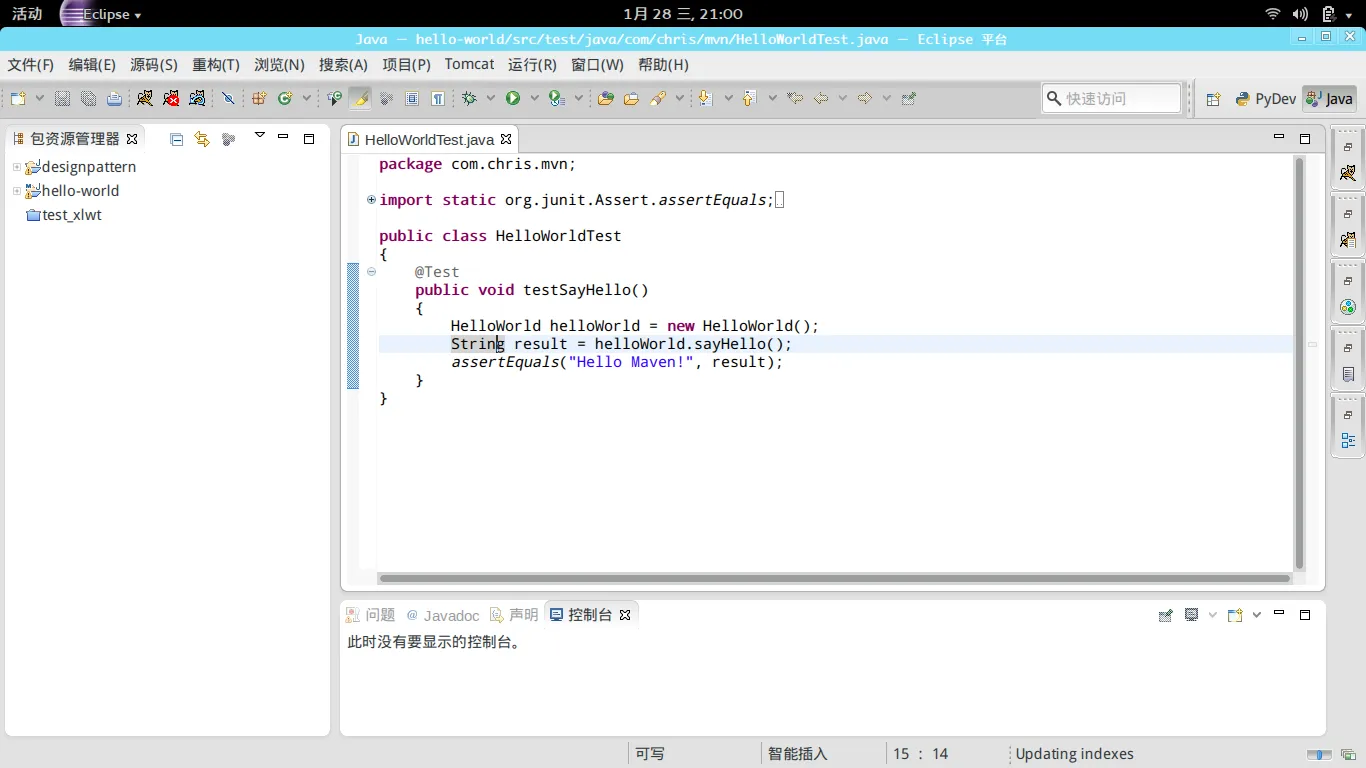Switch to PyDev perspective
The width and height of the screenshot is (1366, 768).
1266,99
